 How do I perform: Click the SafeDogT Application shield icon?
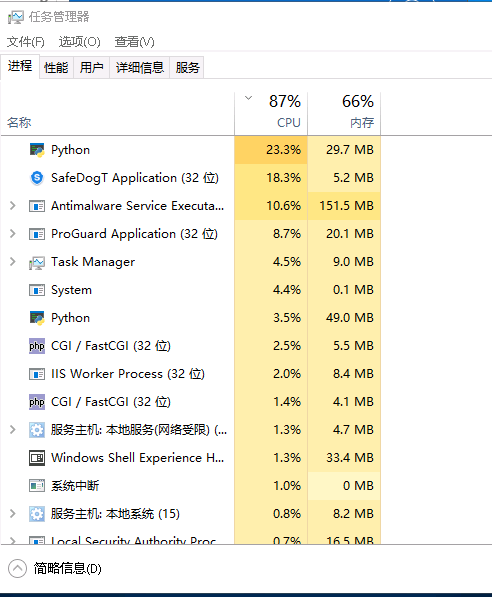click(x=37, y=178)
